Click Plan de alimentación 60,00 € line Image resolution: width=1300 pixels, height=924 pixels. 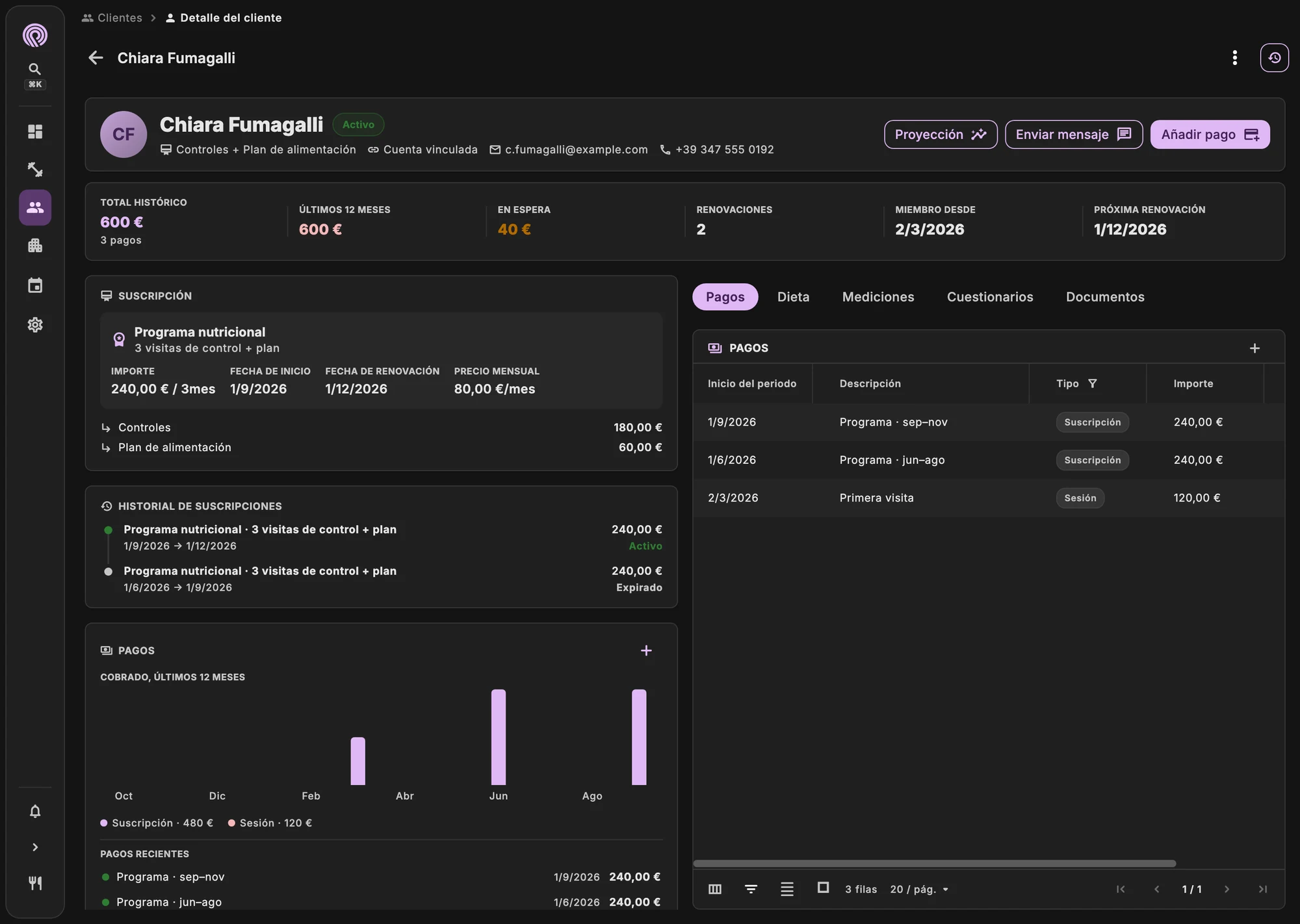click(381, 448)
